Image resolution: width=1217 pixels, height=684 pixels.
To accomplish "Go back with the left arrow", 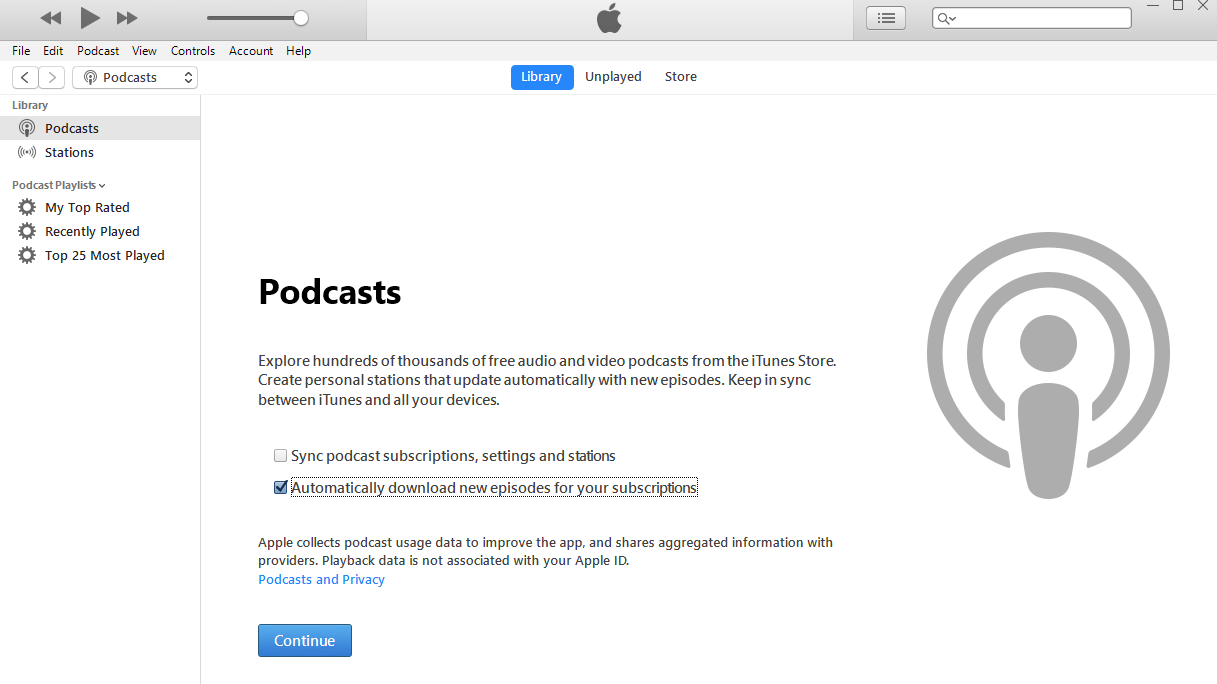I will click(x=25, y=77).
